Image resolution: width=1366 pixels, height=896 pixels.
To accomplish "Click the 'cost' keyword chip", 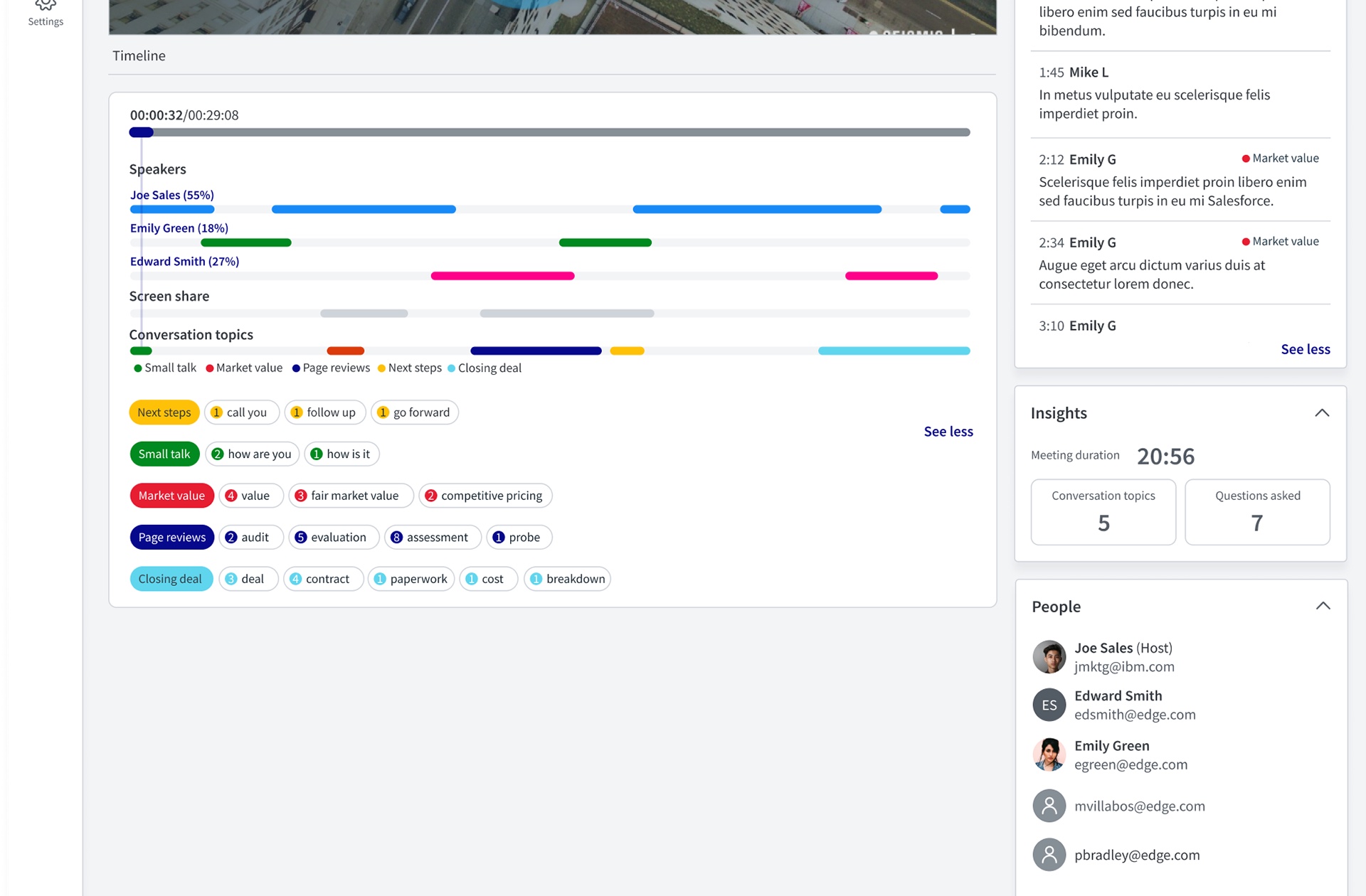I will click(x=489, y=579).
